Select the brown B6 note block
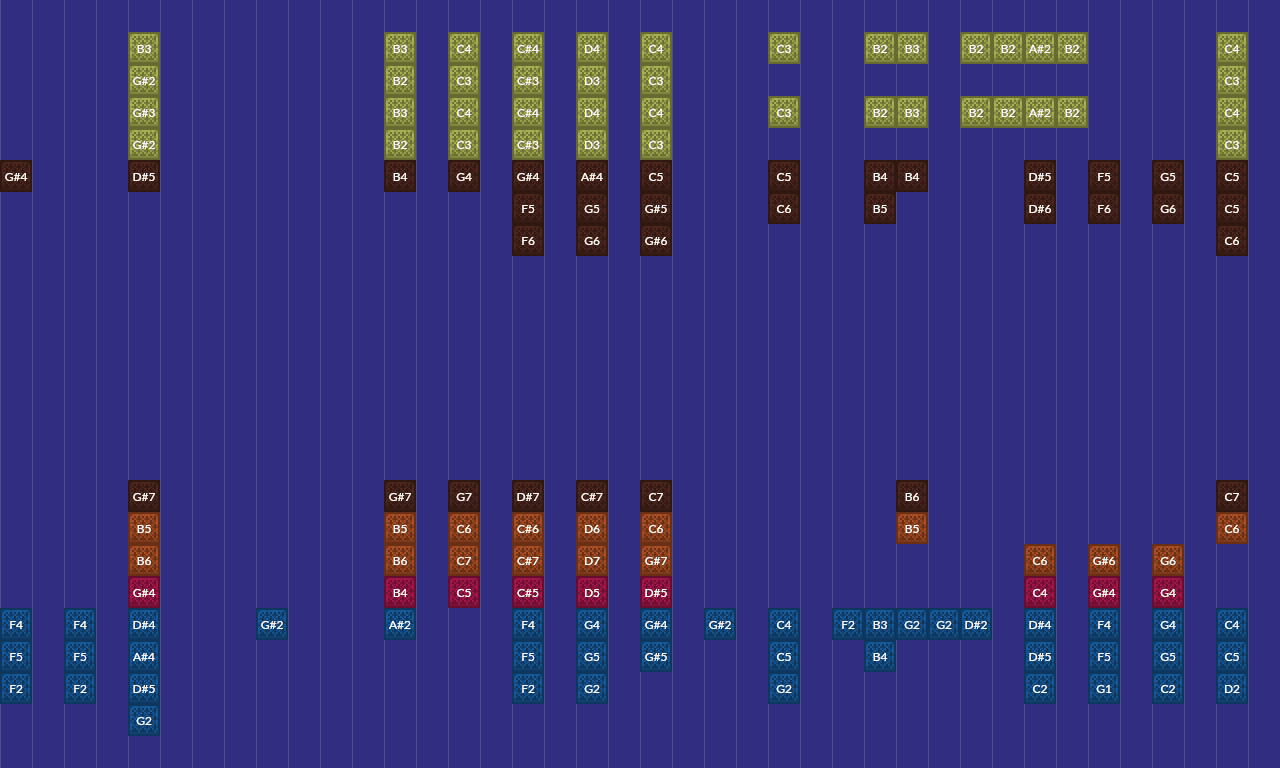Screen dimensions: 1280x768 (x=912, y=497)
